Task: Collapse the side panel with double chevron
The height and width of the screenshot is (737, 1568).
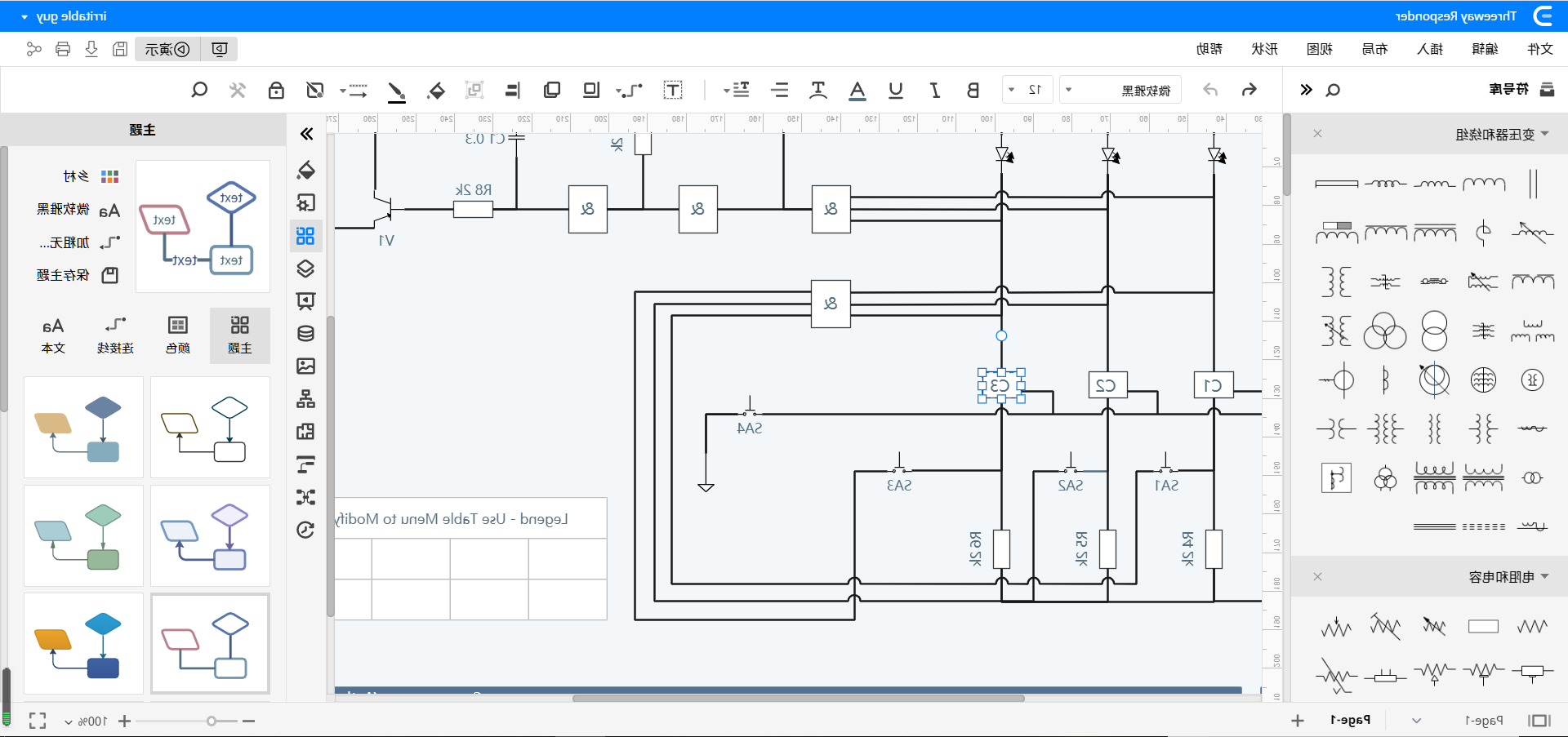Action: pyautogui.click(x=307, y=134)
